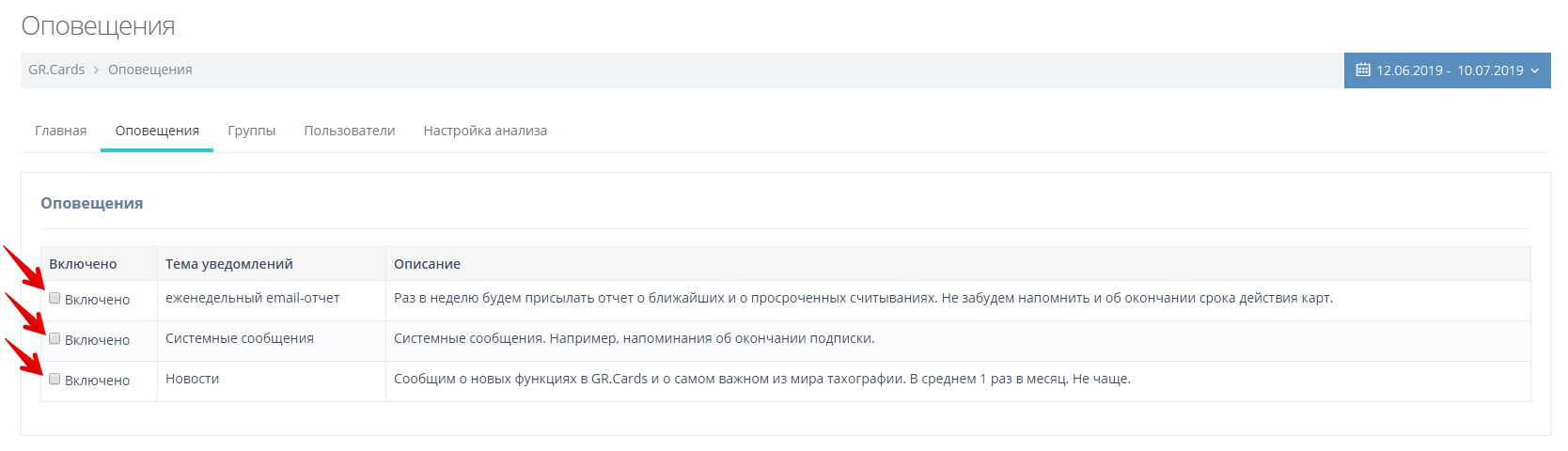Click the Включено column header

point(83,264)
